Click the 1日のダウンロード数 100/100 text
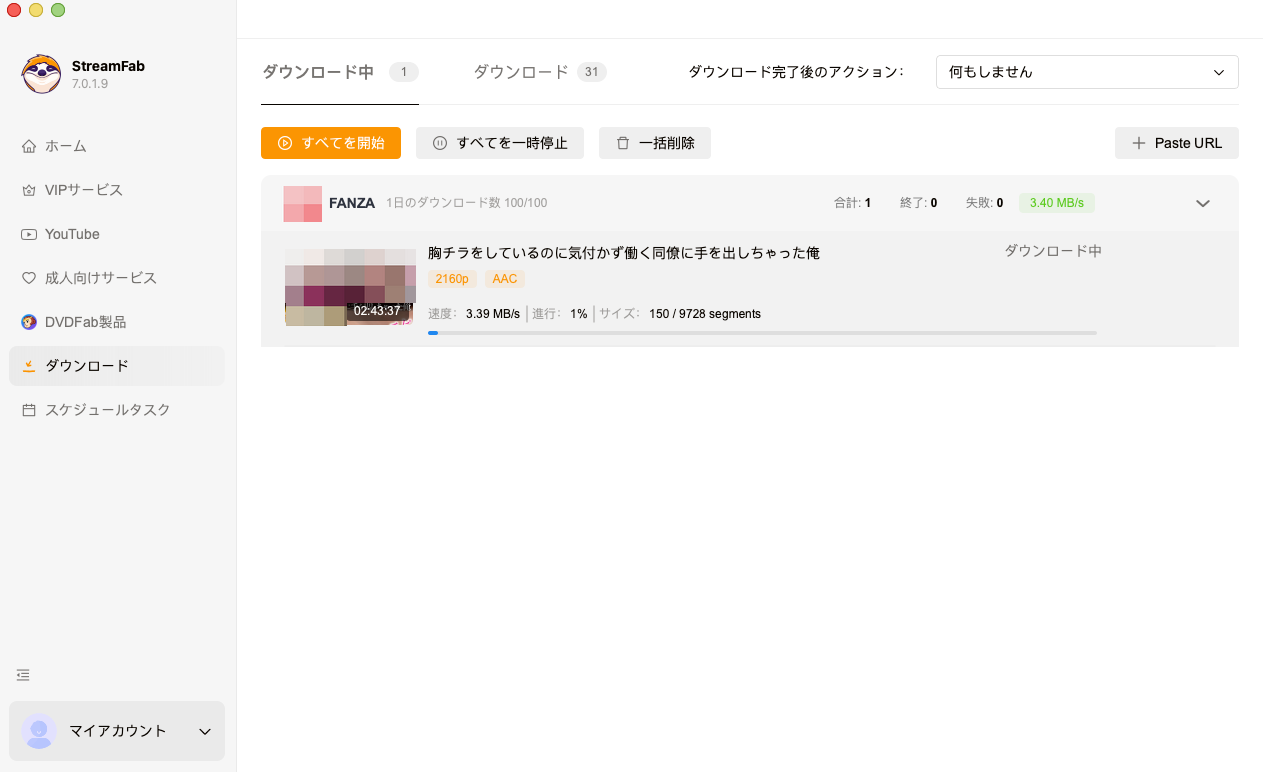Image resolution: width=1263 pixels, height=772 pixels. click(467, 203)
